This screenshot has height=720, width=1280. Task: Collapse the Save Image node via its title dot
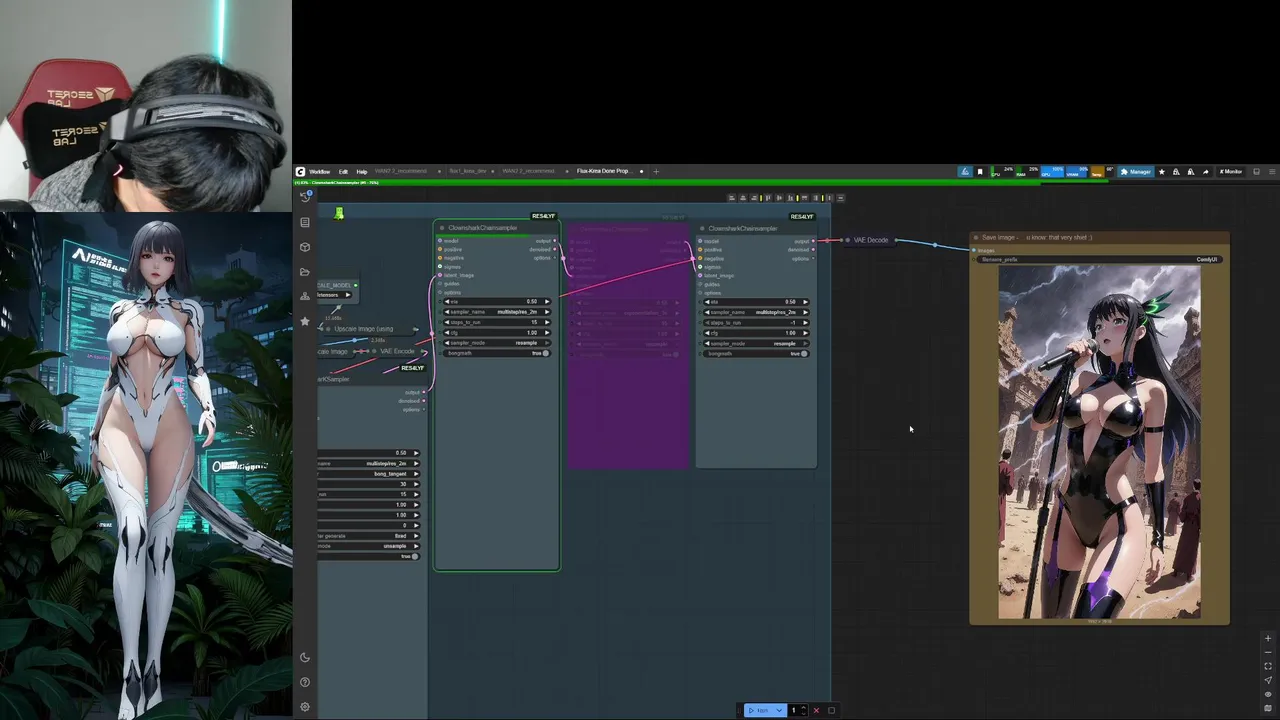[976, 238]
